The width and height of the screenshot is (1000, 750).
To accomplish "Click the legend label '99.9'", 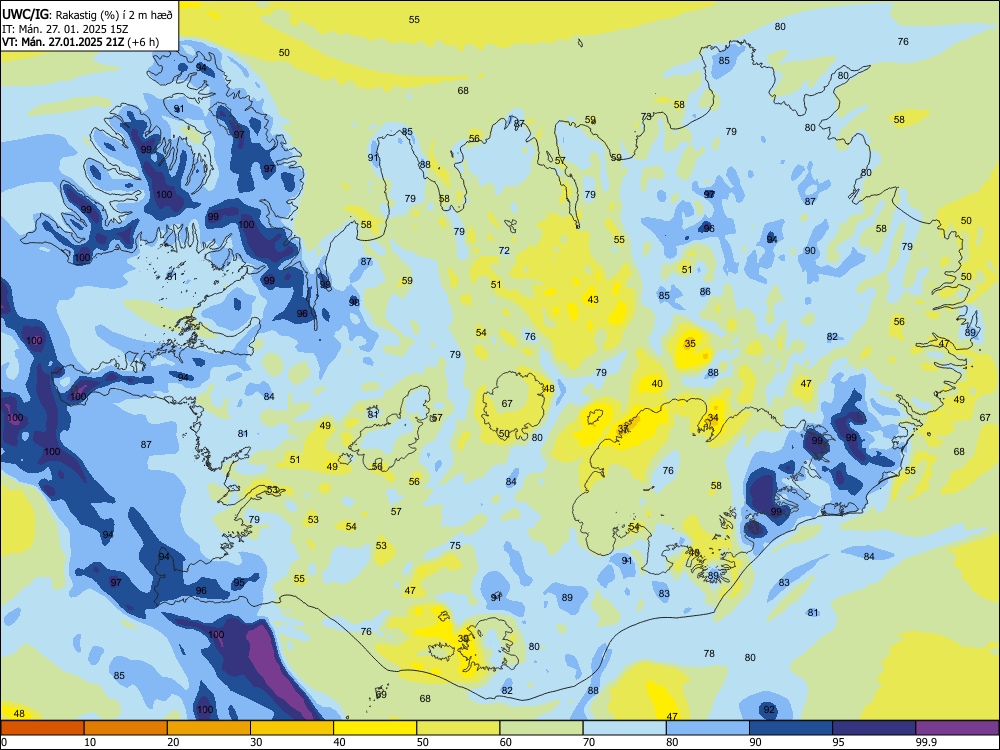I will (926, 742).
